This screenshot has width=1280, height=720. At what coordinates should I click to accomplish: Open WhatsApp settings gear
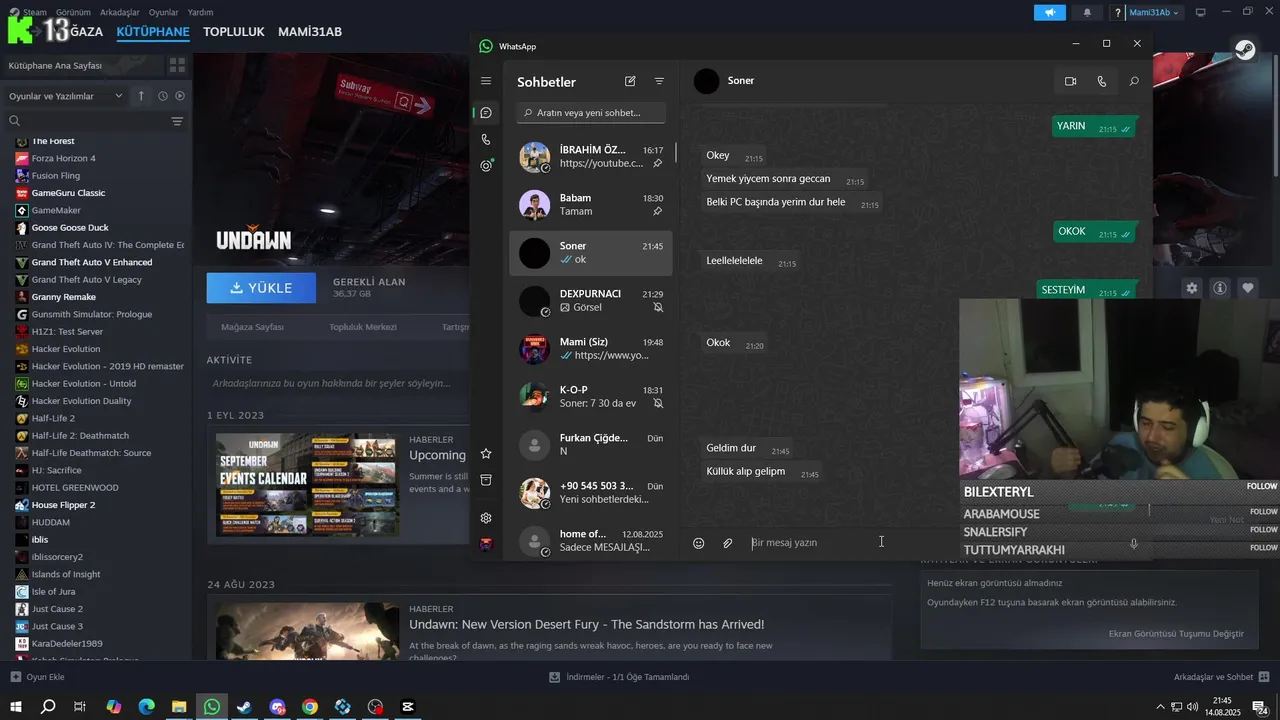[486, 518]
